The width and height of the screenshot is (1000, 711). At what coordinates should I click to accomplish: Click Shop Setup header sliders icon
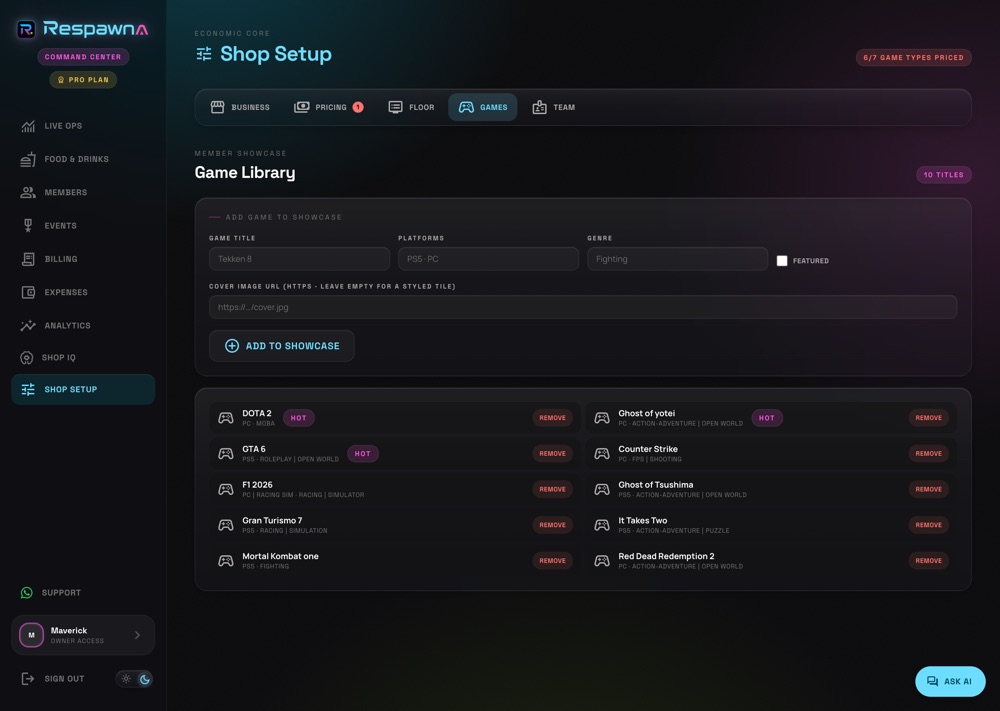(204, 54)
